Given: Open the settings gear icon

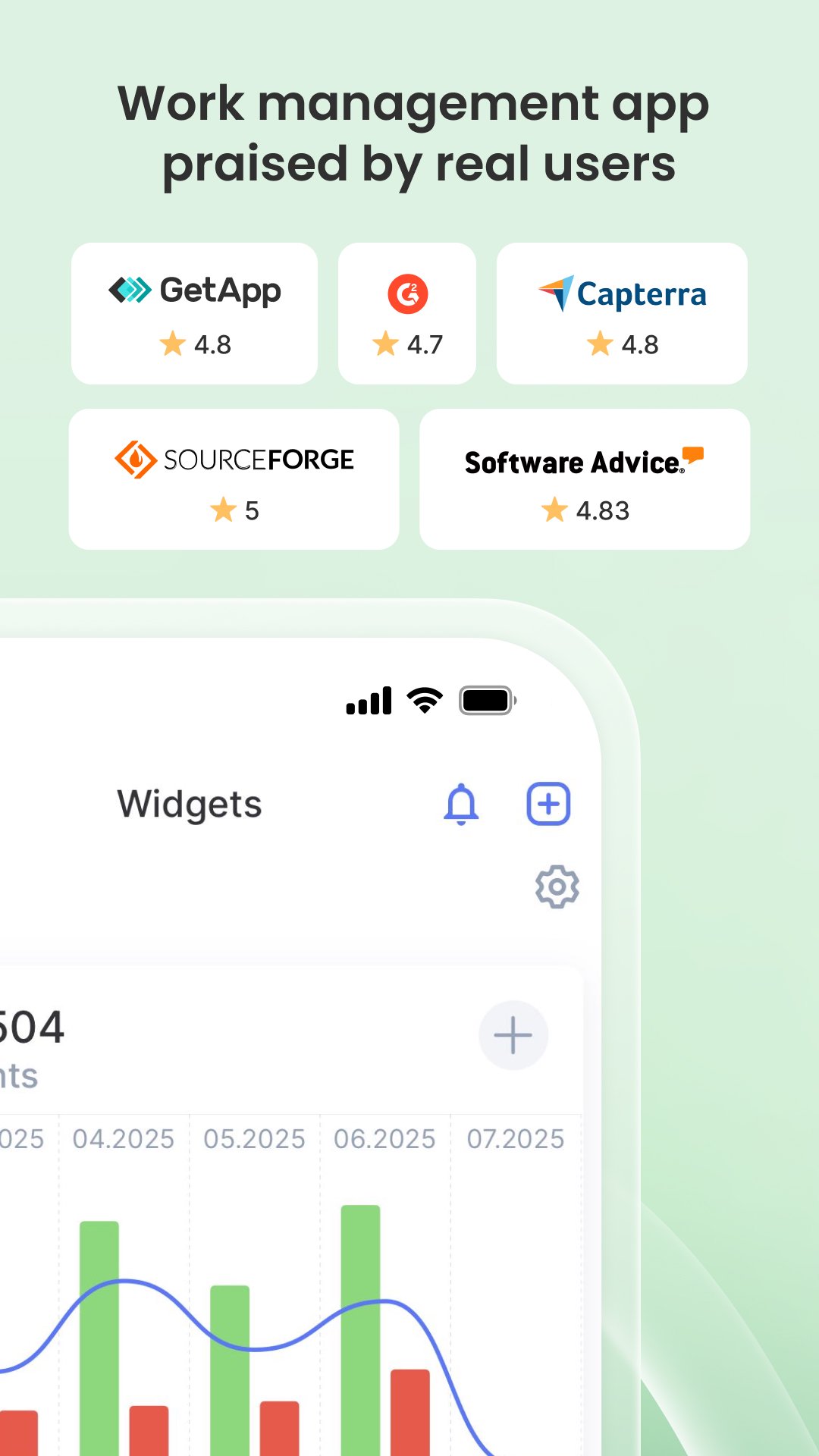Looking at the screenshot, I should (557, 886).
